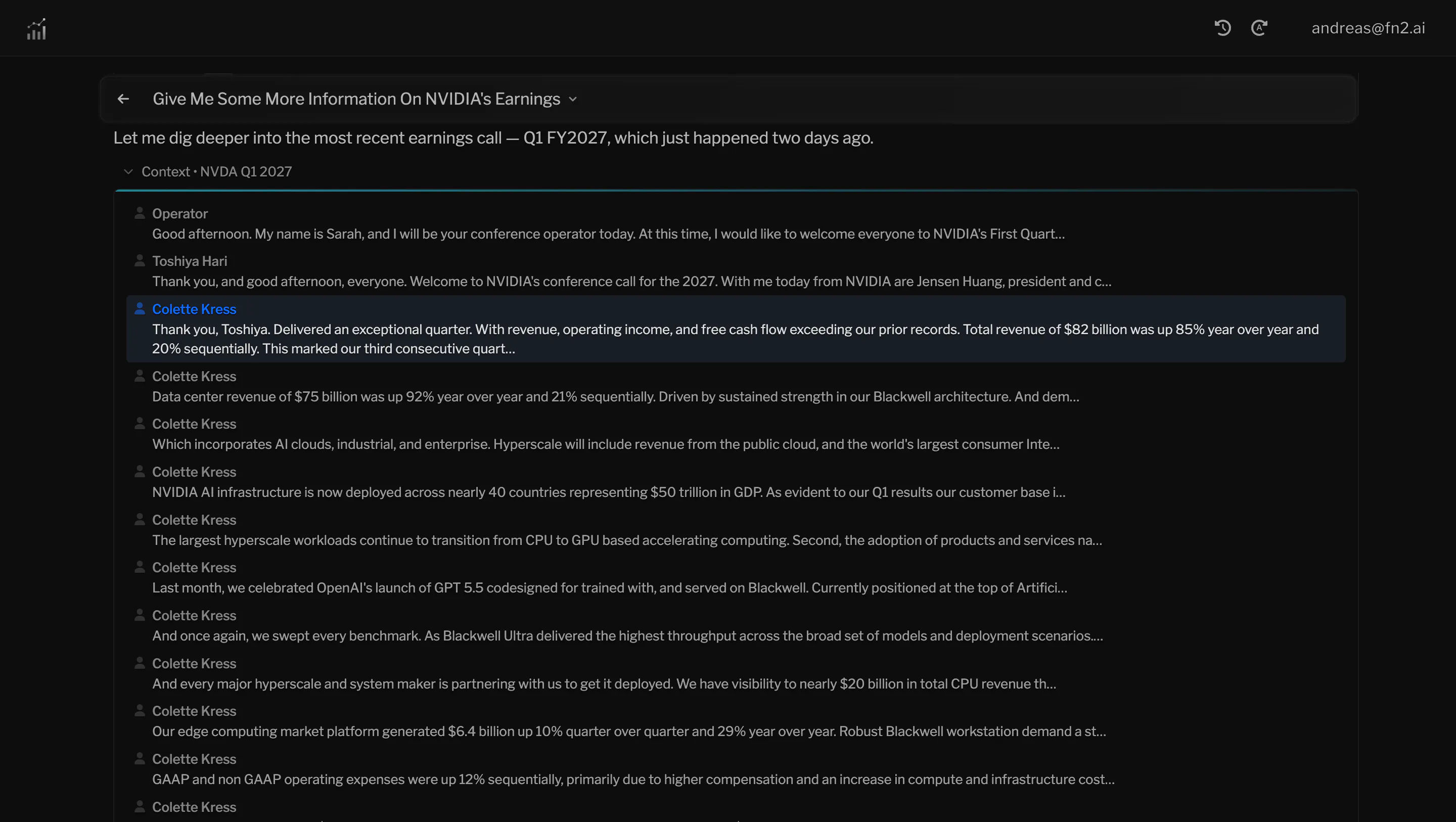Open the line about transition from CPU to GPU
The image size is (1456, 822).
(627, 540)
